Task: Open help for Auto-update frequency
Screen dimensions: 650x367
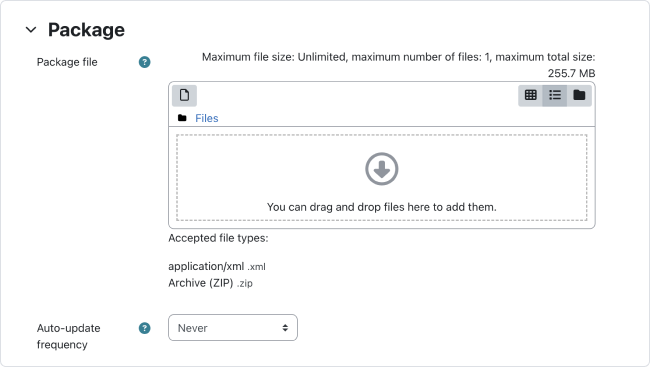Action: (x=144, y=328)
